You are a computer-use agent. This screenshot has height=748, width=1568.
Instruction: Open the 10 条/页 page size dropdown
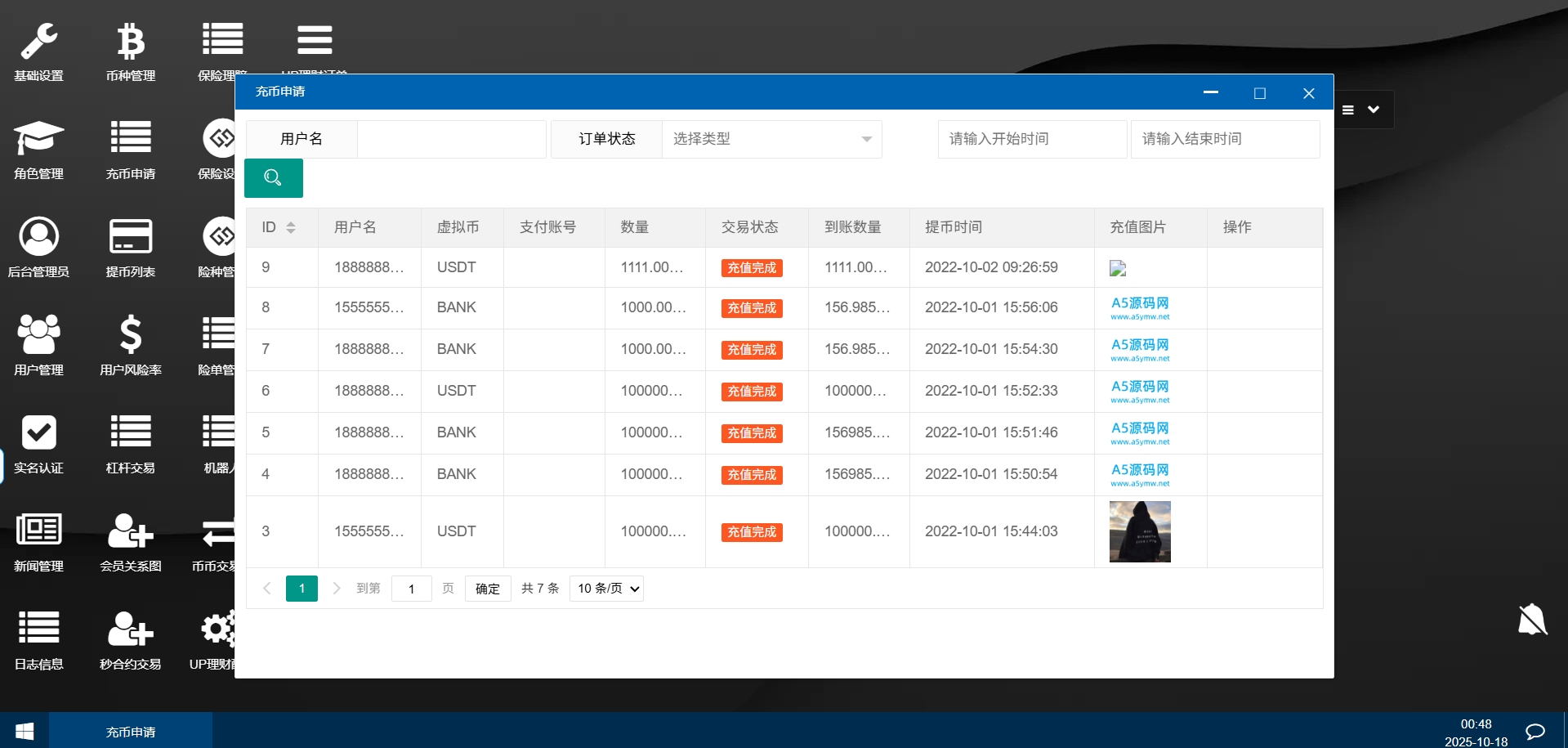(x=606, y=589)
